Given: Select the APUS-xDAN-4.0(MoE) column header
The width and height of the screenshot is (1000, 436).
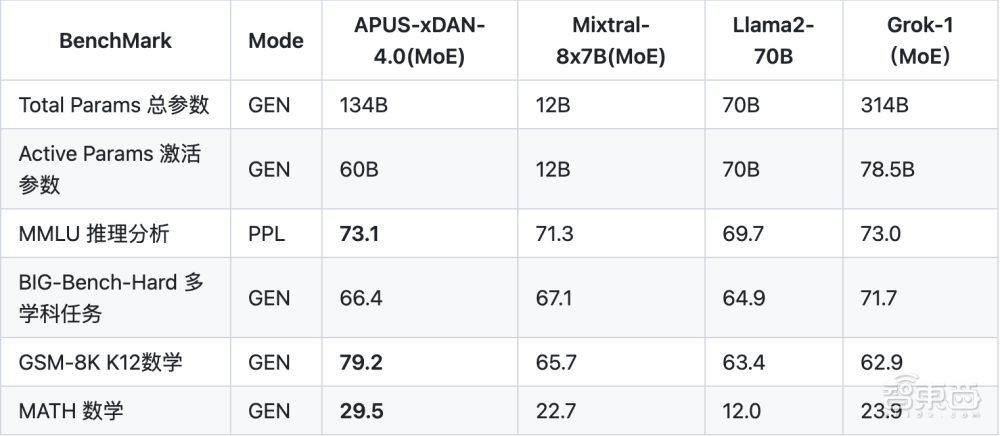Looking at the screenshot, I should point(419,41).
